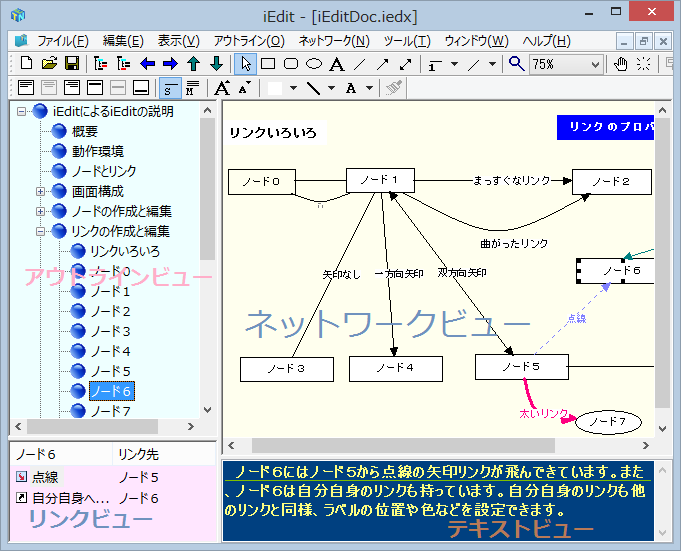The image size is (681, 551).
Task: Pick the two-way arrow link tool
Action: (x=406, y=64)
